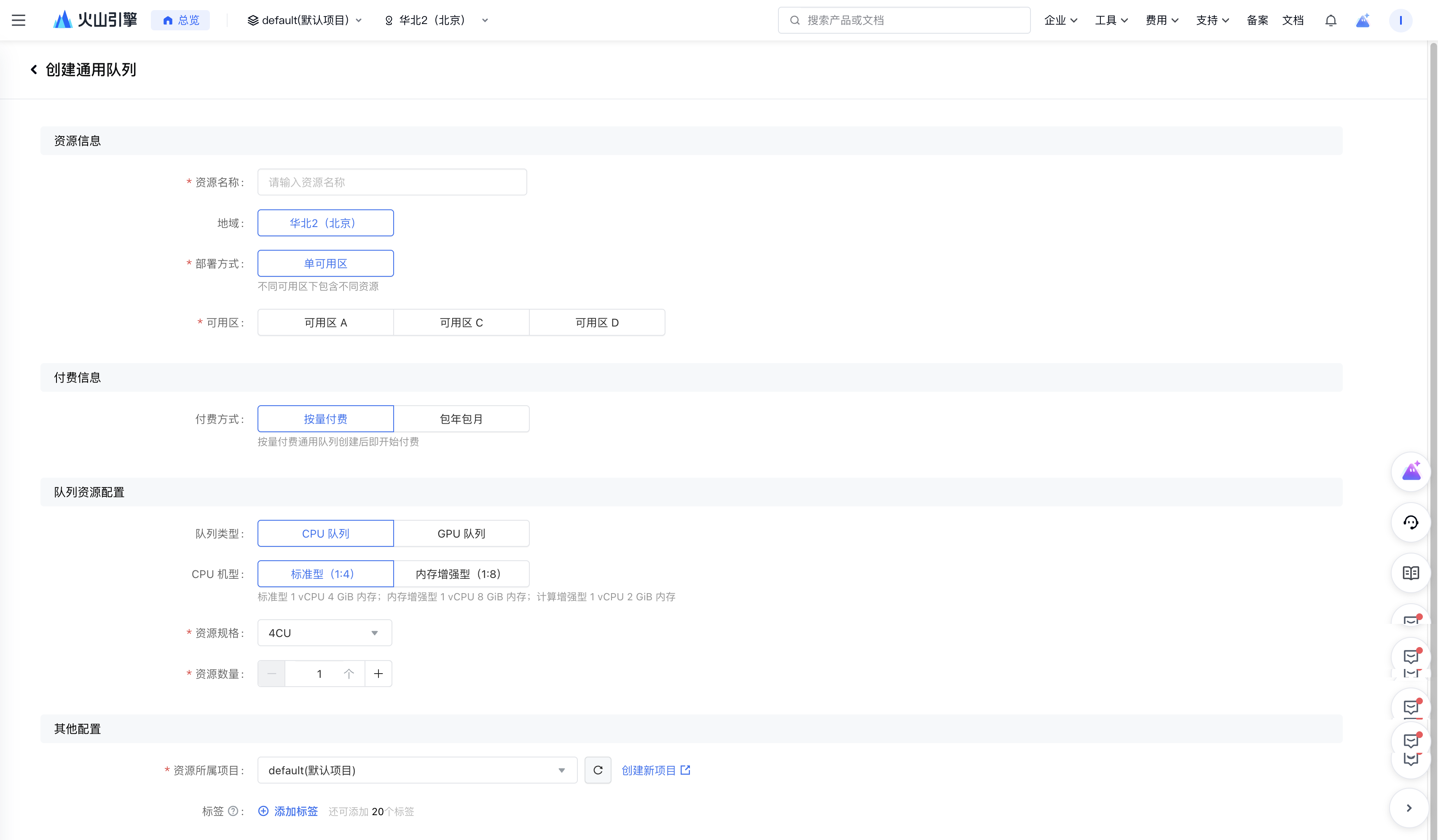Select 内存增强型 (1:8) CPU type
Screen dimensions: 1438x840
coord(461,574)
